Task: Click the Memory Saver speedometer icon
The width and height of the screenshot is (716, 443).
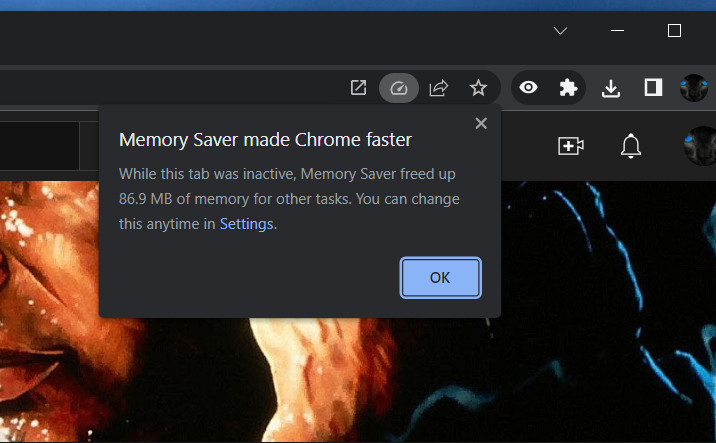Action: click(x=399, y=88)
